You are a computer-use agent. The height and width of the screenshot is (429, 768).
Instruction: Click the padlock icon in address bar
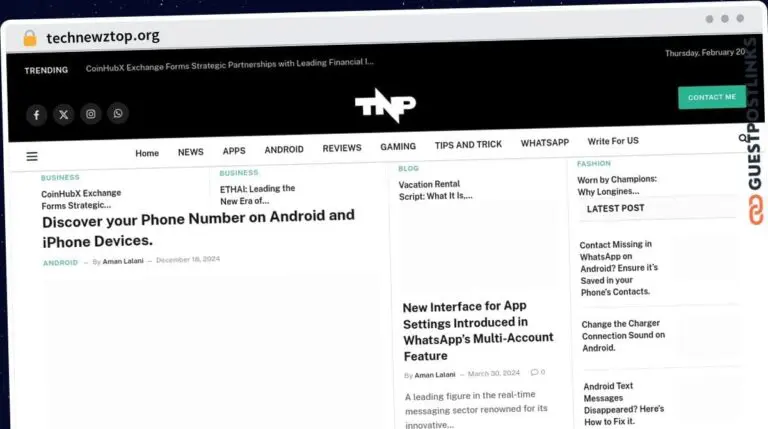pyautogui.click(x=30, y=38)
